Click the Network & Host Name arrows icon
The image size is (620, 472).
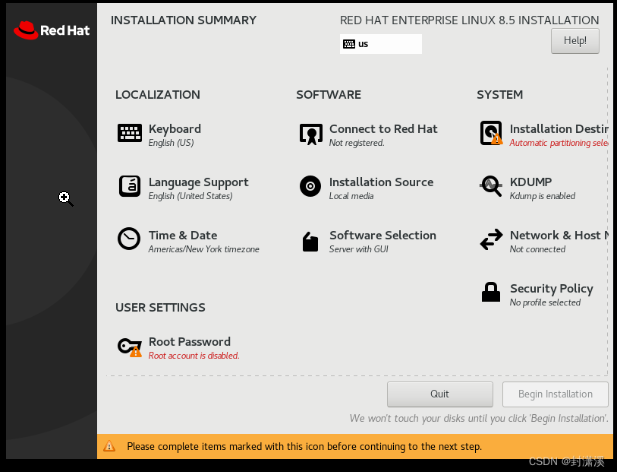(x=491, y=240)
